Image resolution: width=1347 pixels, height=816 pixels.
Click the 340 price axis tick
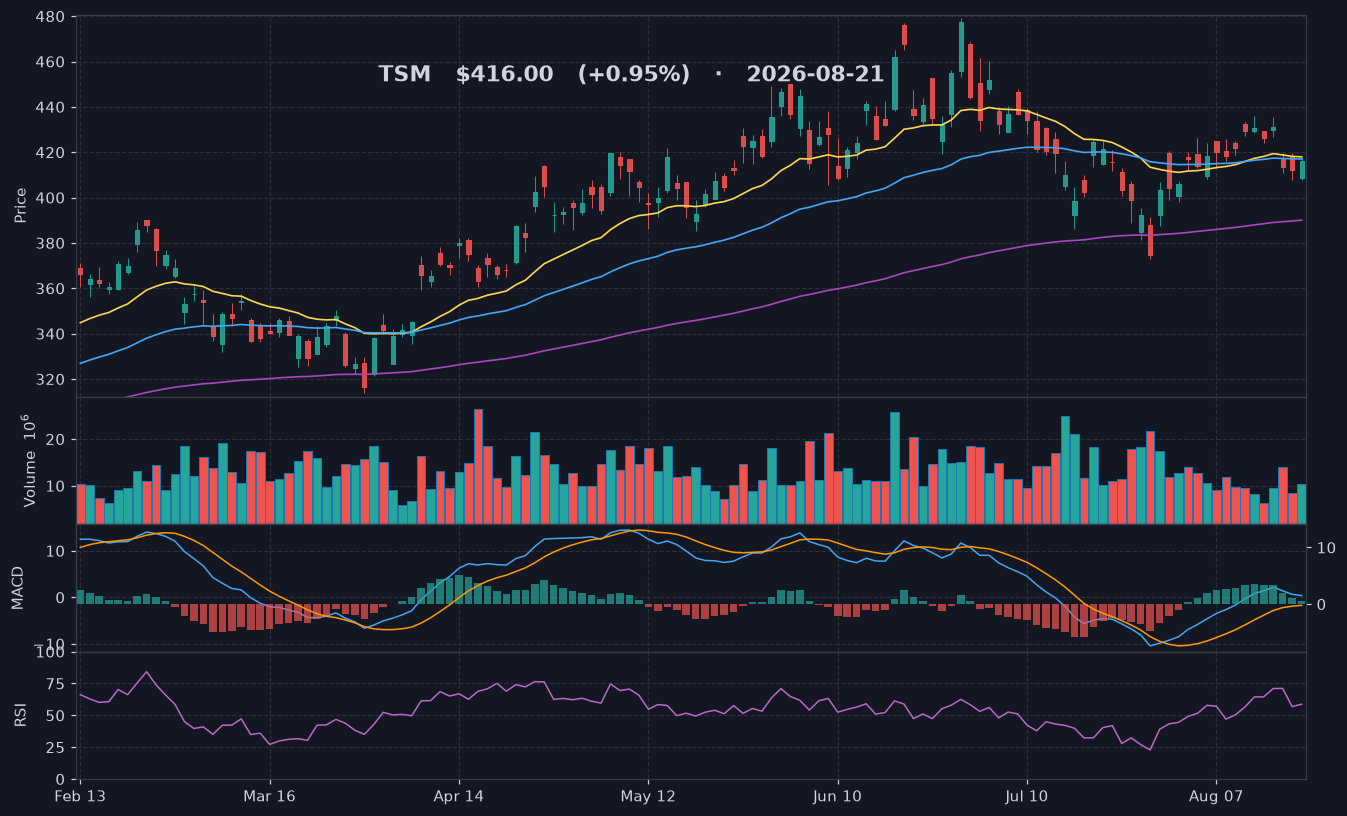click(51, 334)
